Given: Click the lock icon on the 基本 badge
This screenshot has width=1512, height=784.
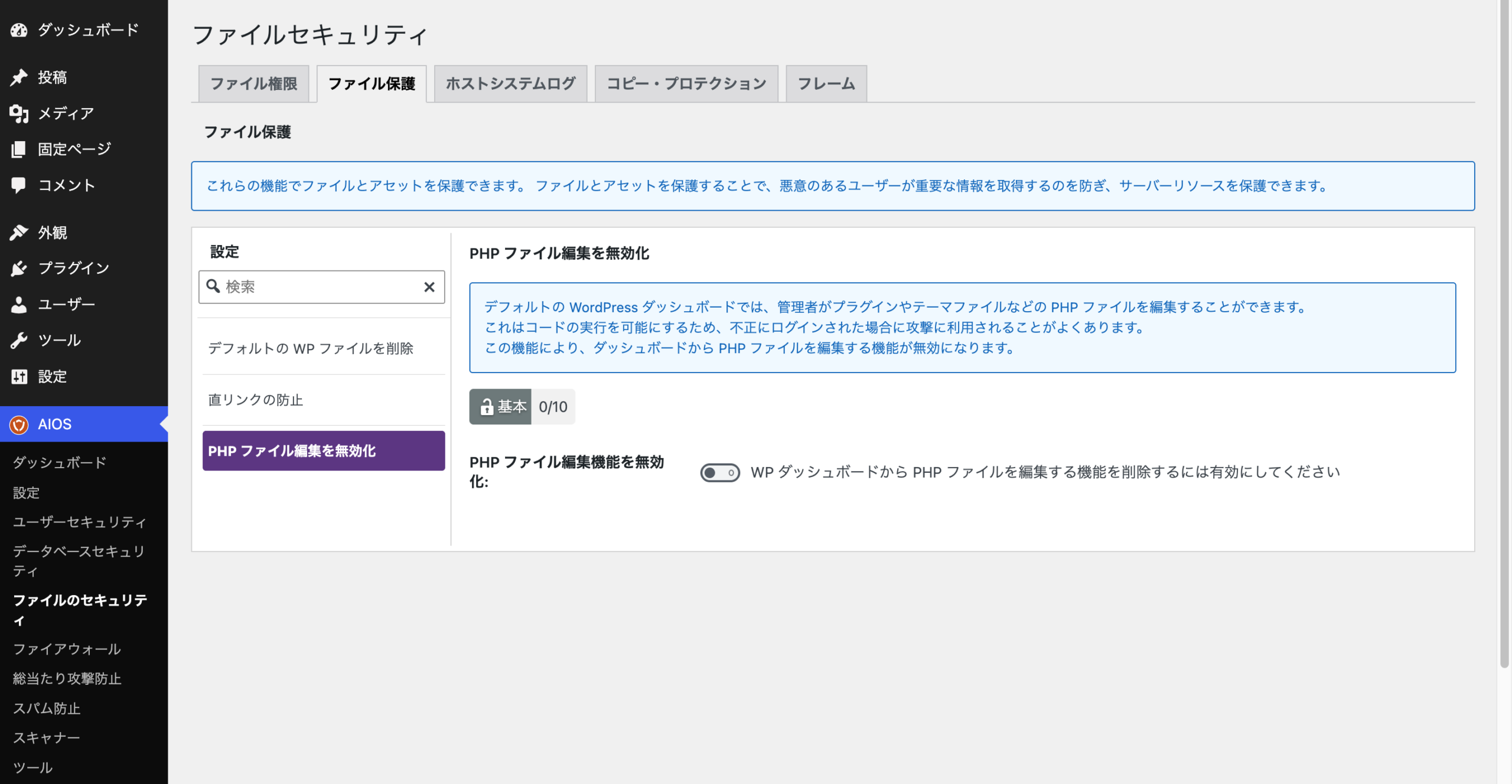Looking at the screenshot, I should [x=486, y=407].
